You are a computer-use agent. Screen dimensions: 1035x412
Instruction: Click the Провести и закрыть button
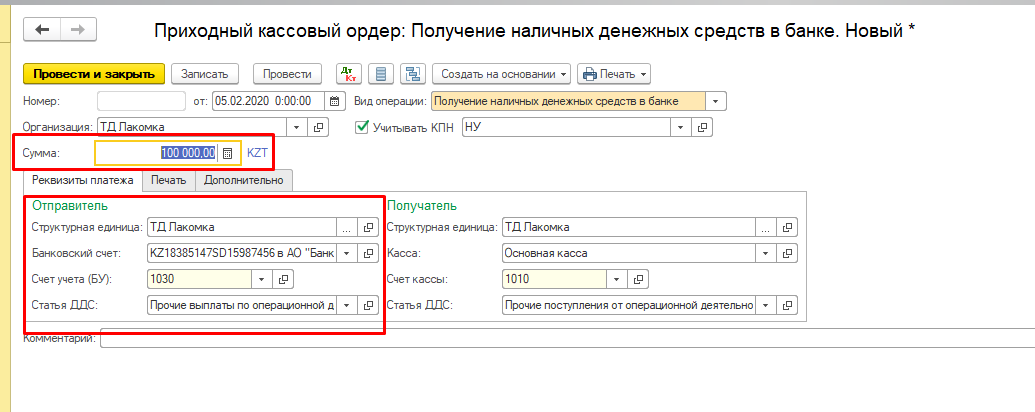coord(94,74)
